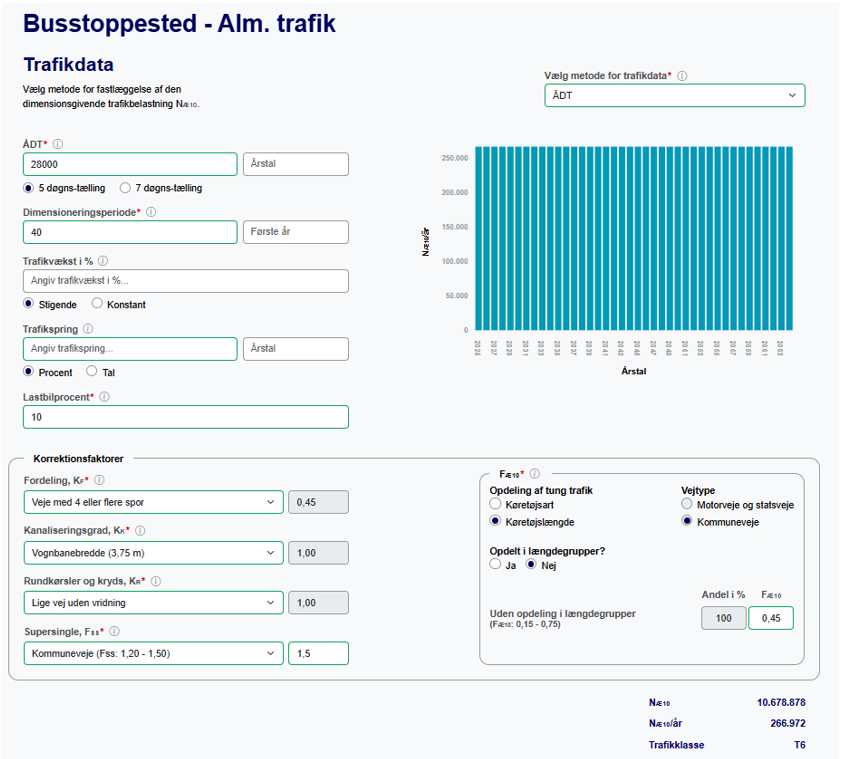The height and width of the screenshot is (759, 843).
Task: Click info icon next to Supersingle label
Action: point(114,632)
